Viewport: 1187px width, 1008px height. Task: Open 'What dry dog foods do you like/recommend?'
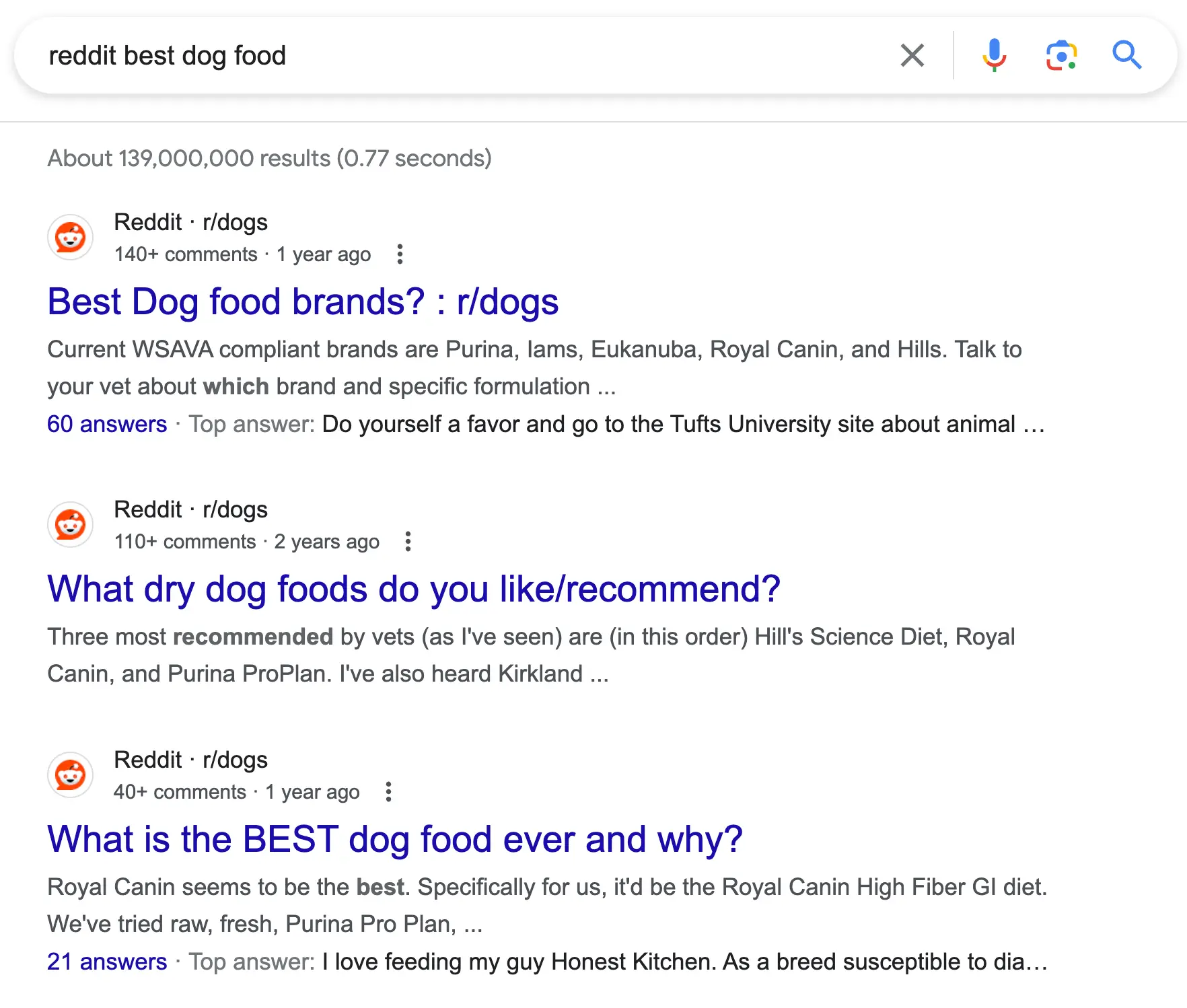pos(413,589)
